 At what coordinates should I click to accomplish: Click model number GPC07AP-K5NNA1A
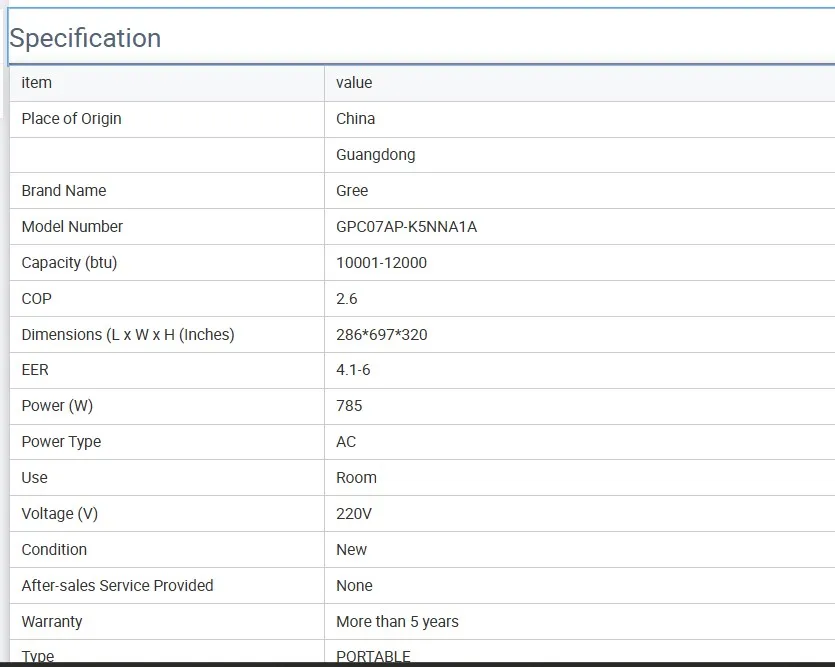click(406, 227)
